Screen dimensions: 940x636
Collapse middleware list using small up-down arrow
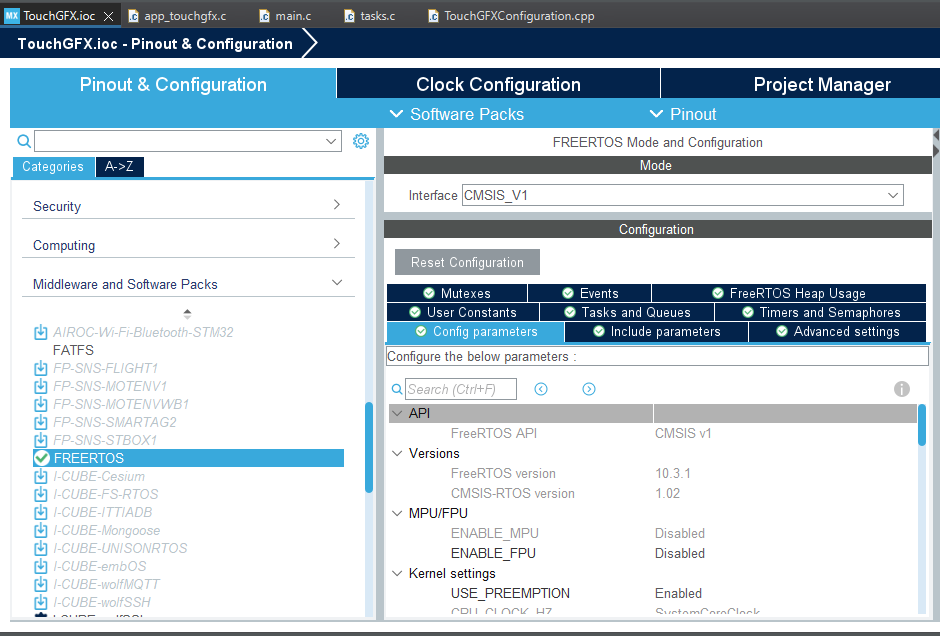point(187,313)
